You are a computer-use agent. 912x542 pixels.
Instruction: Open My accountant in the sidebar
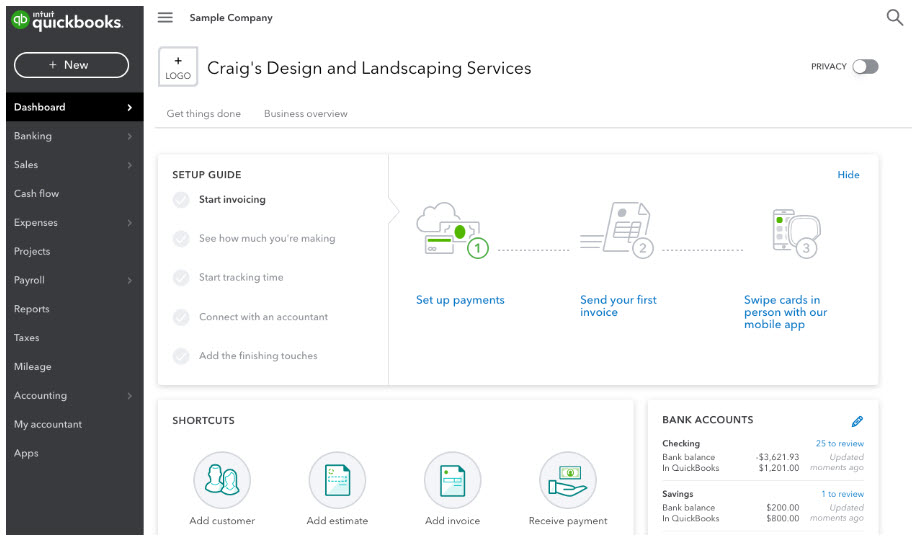pyautogui.click(x=74, y=424)
